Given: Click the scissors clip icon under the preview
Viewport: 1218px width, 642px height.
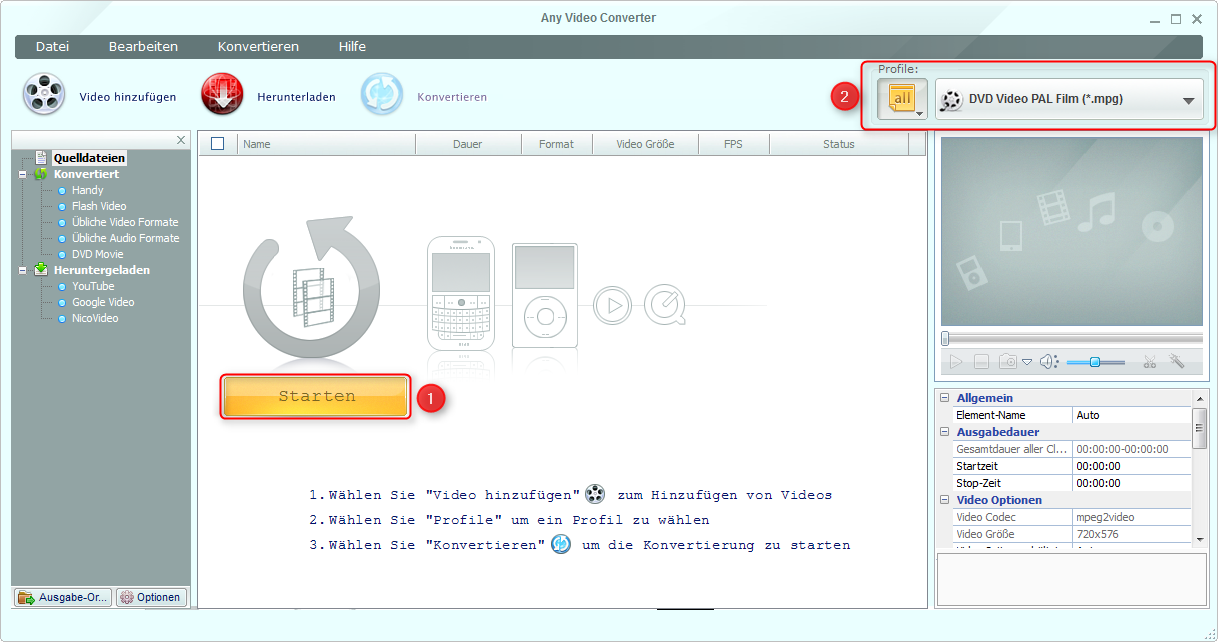Looking at the screenshot, I should click(1150, 362).
